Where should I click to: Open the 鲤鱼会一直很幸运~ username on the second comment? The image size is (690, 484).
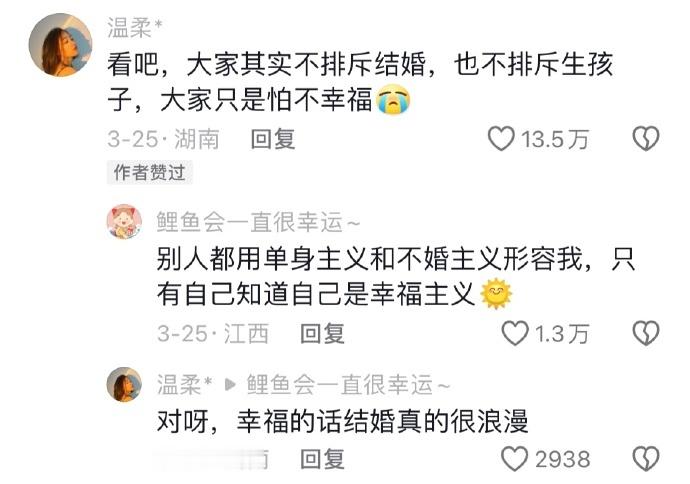(x=258, y=222)
